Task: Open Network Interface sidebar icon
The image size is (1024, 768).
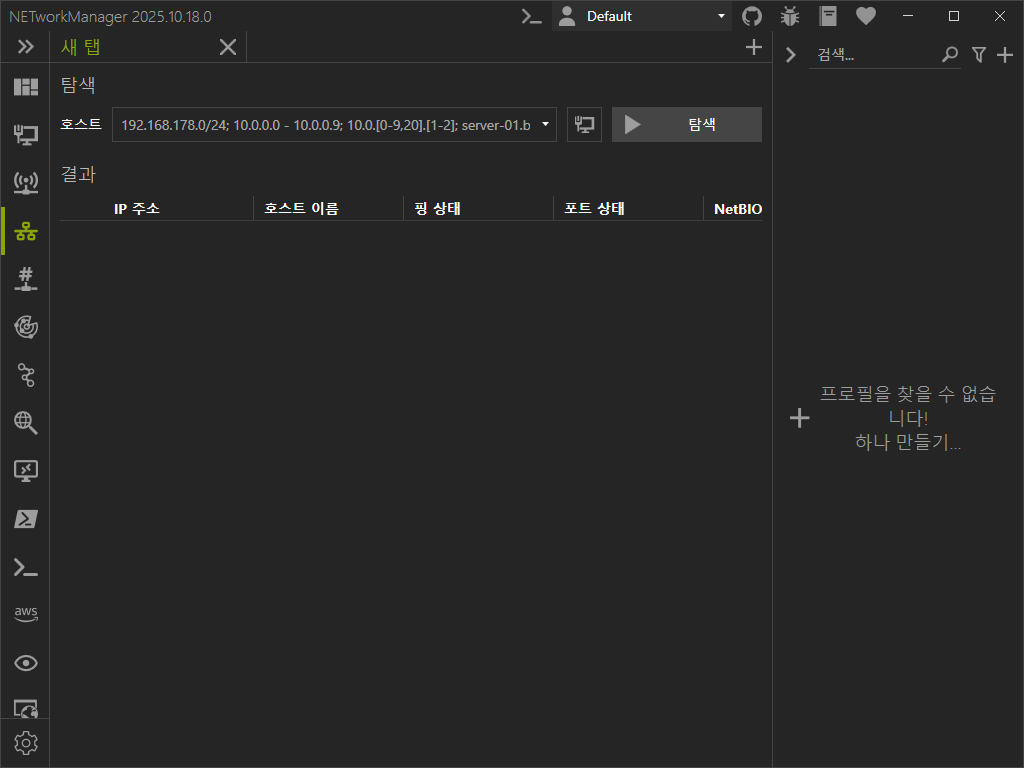Action: pyautogui.click(x=25, y=135)
